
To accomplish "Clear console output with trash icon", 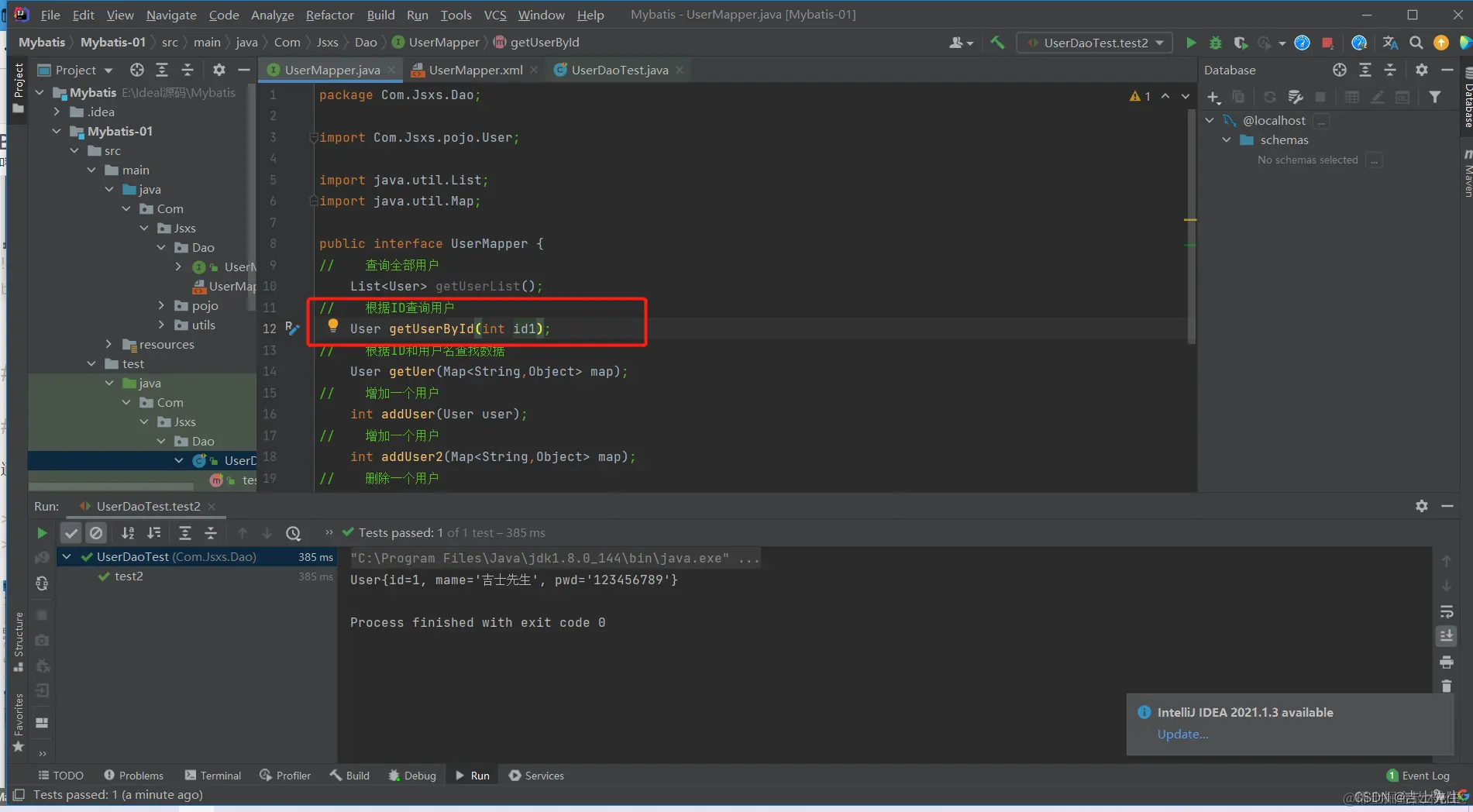I will 1446,686.
